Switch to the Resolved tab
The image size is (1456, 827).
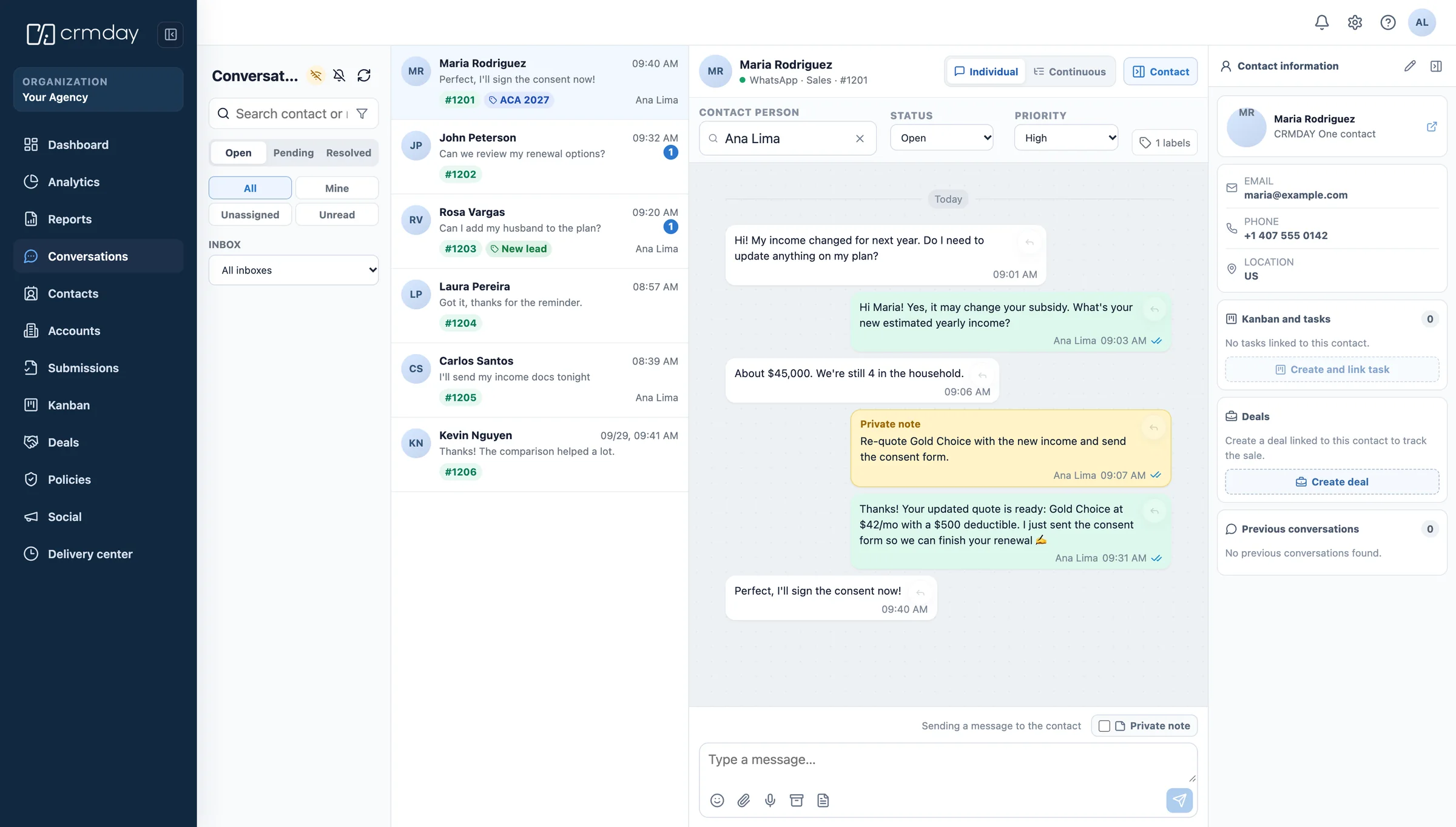tap(348, 153)
